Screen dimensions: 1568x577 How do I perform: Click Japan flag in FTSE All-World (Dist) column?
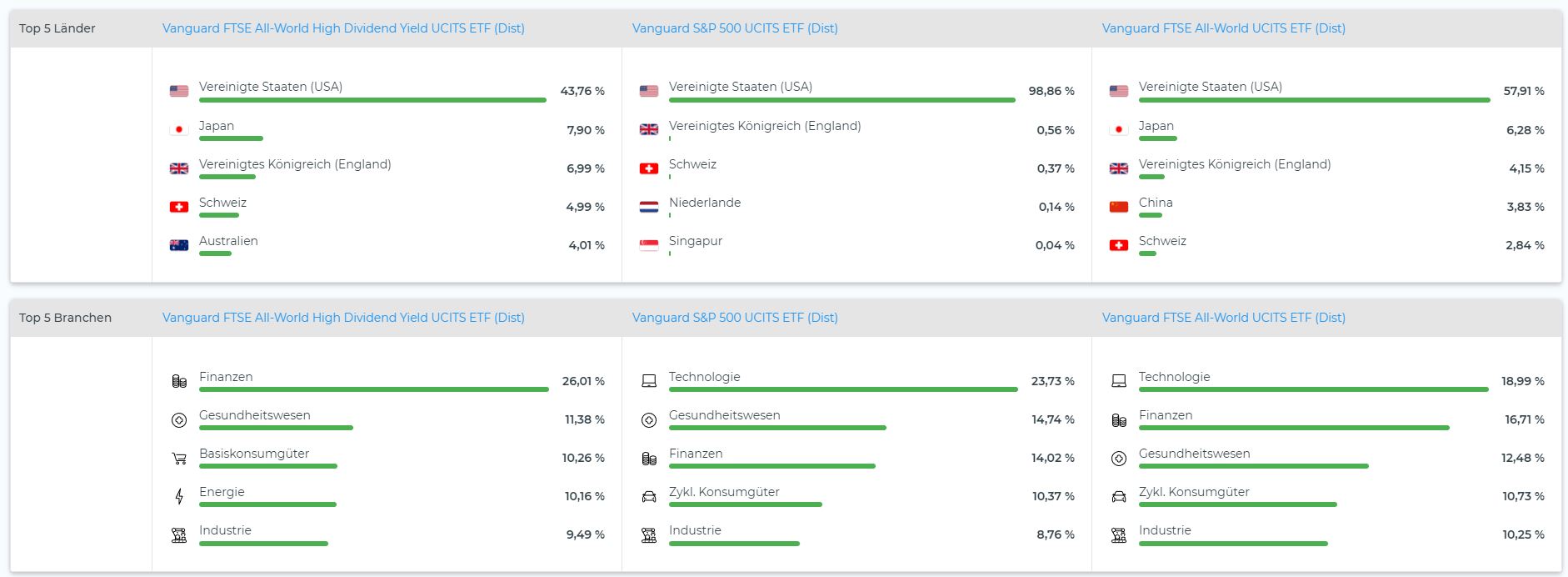[1119, 129]
